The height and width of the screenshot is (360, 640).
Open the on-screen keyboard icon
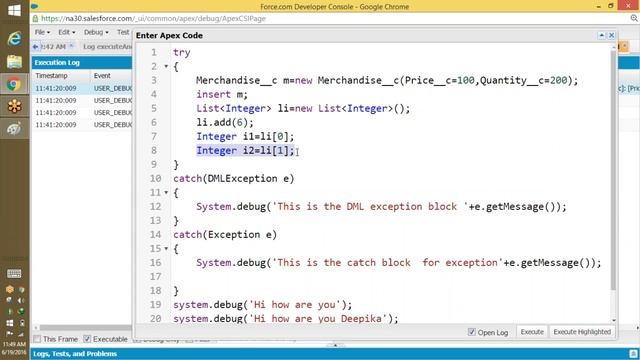point(14,273)
